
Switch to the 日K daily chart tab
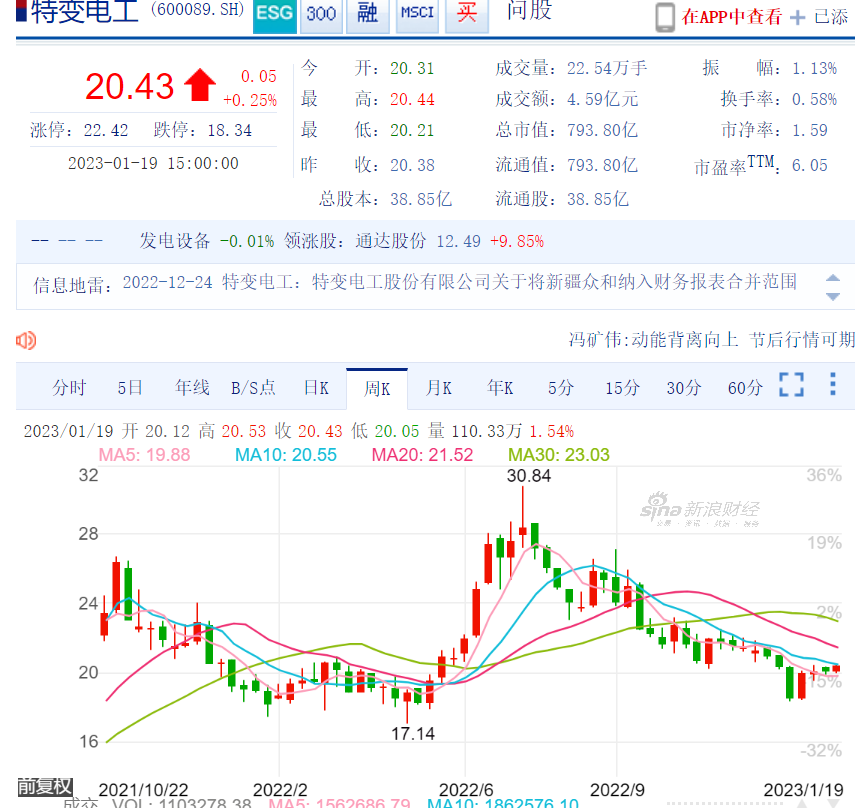click(316, 388)
